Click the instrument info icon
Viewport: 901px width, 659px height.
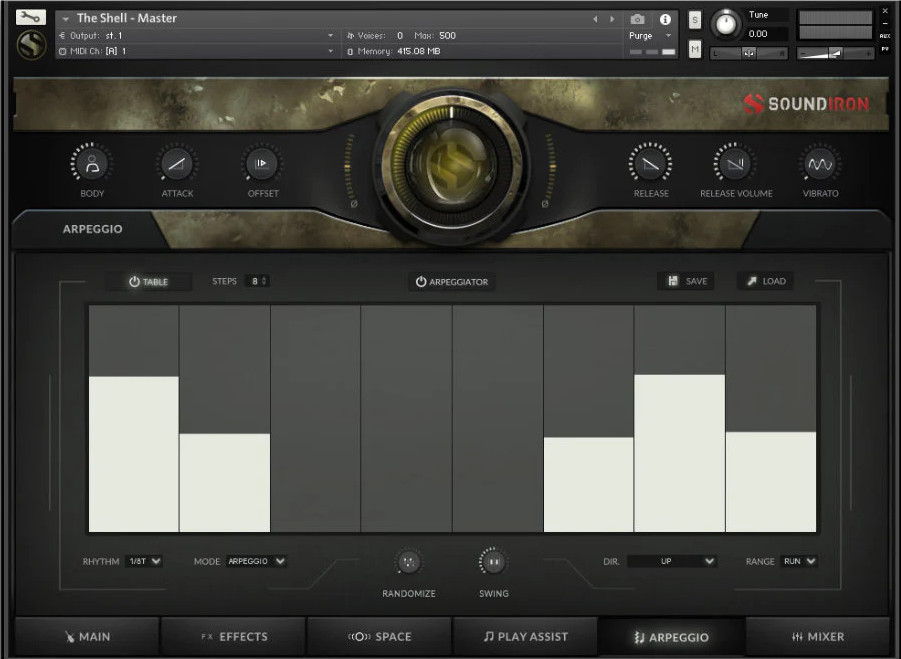pyautogui.click(x=666, y=18)
